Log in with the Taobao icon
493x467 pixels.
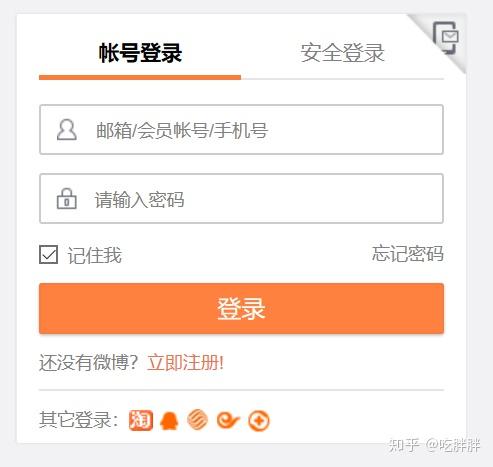141,420
